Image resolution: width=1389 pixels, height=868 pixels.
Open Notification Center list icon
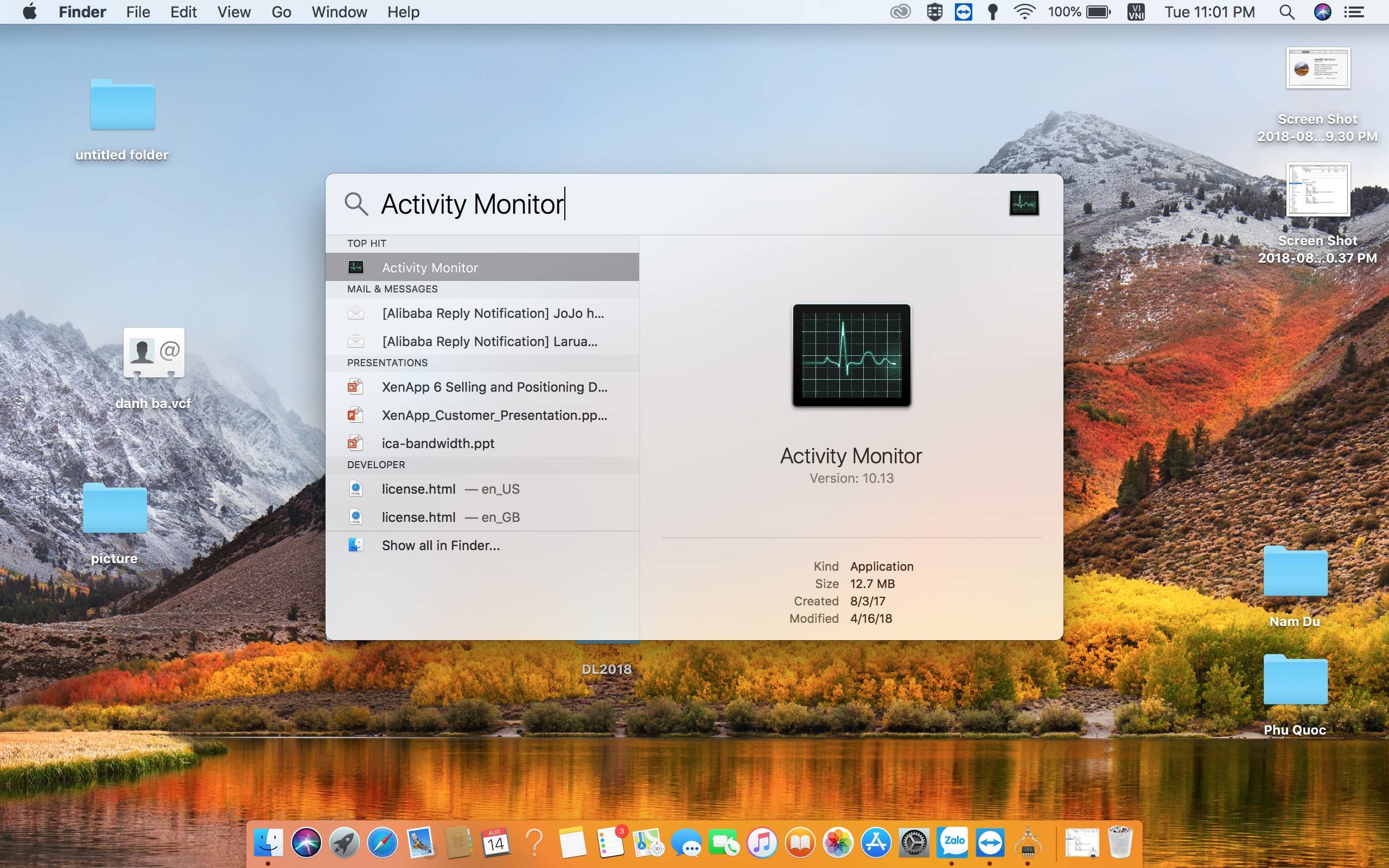pos(1354,12)
